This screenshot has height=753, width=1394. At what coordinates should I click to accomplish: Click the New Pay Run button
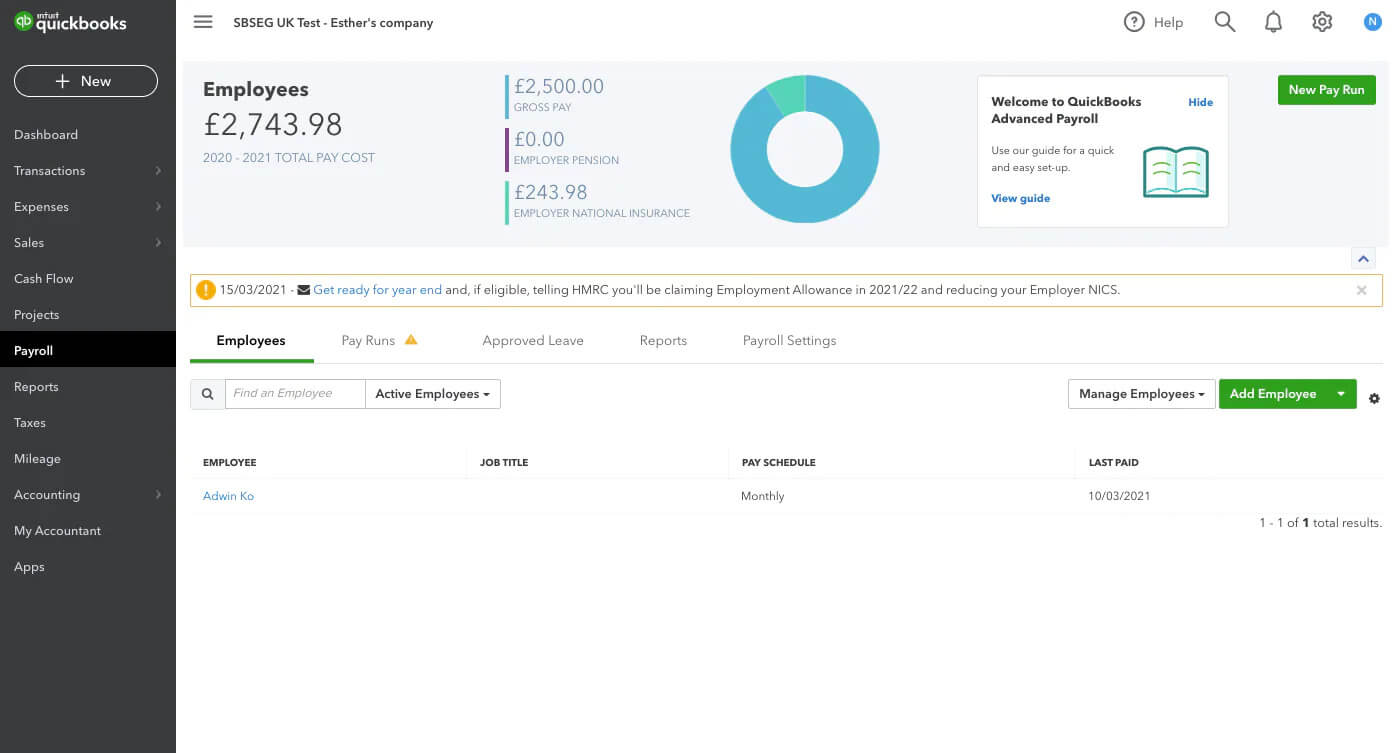click(x=1326, y=90)
